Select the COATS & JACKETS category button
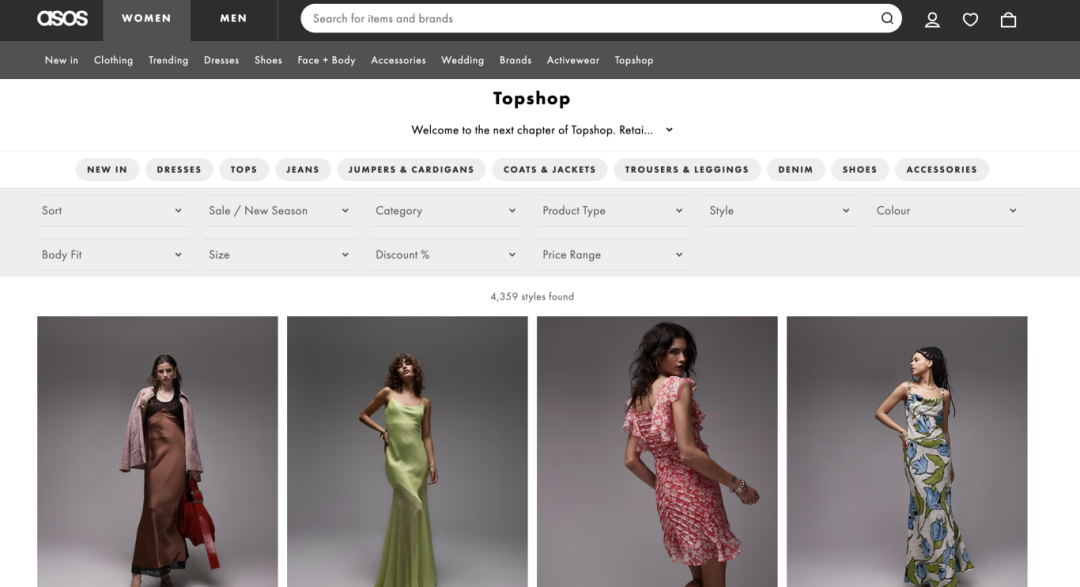 [549, 170]
